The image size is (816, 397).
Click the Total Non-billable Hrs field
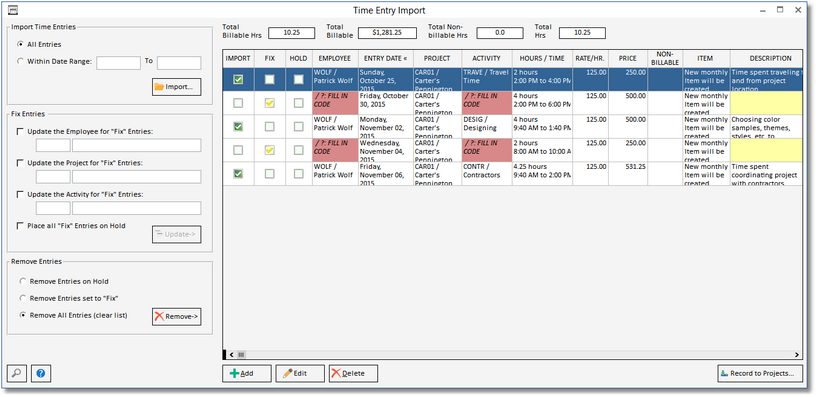[x=500, y=32]
